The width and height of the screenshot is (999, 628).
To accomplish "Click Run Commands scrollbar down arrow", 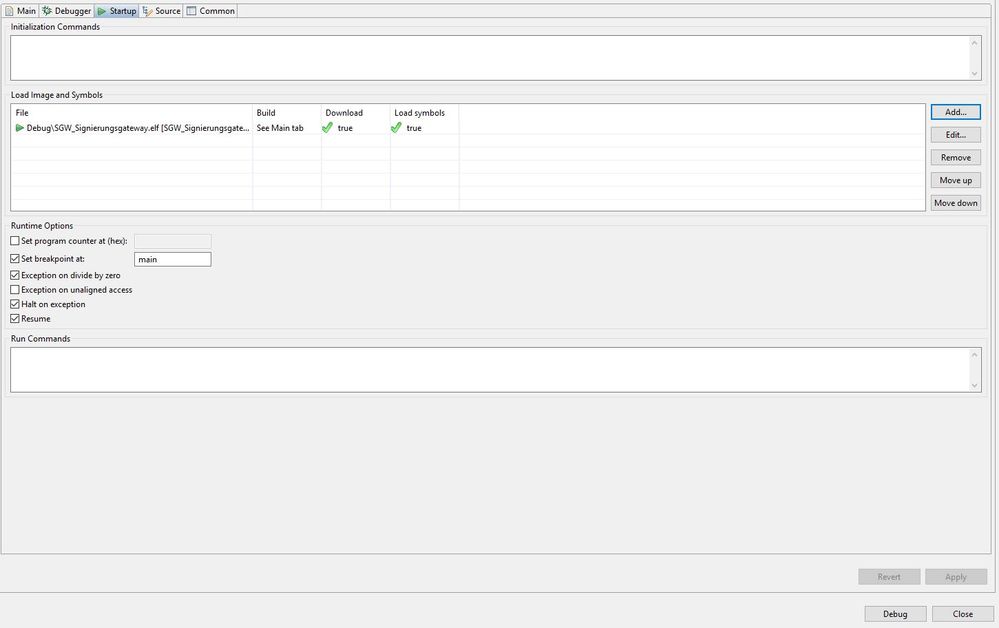I will coord(974,385).
